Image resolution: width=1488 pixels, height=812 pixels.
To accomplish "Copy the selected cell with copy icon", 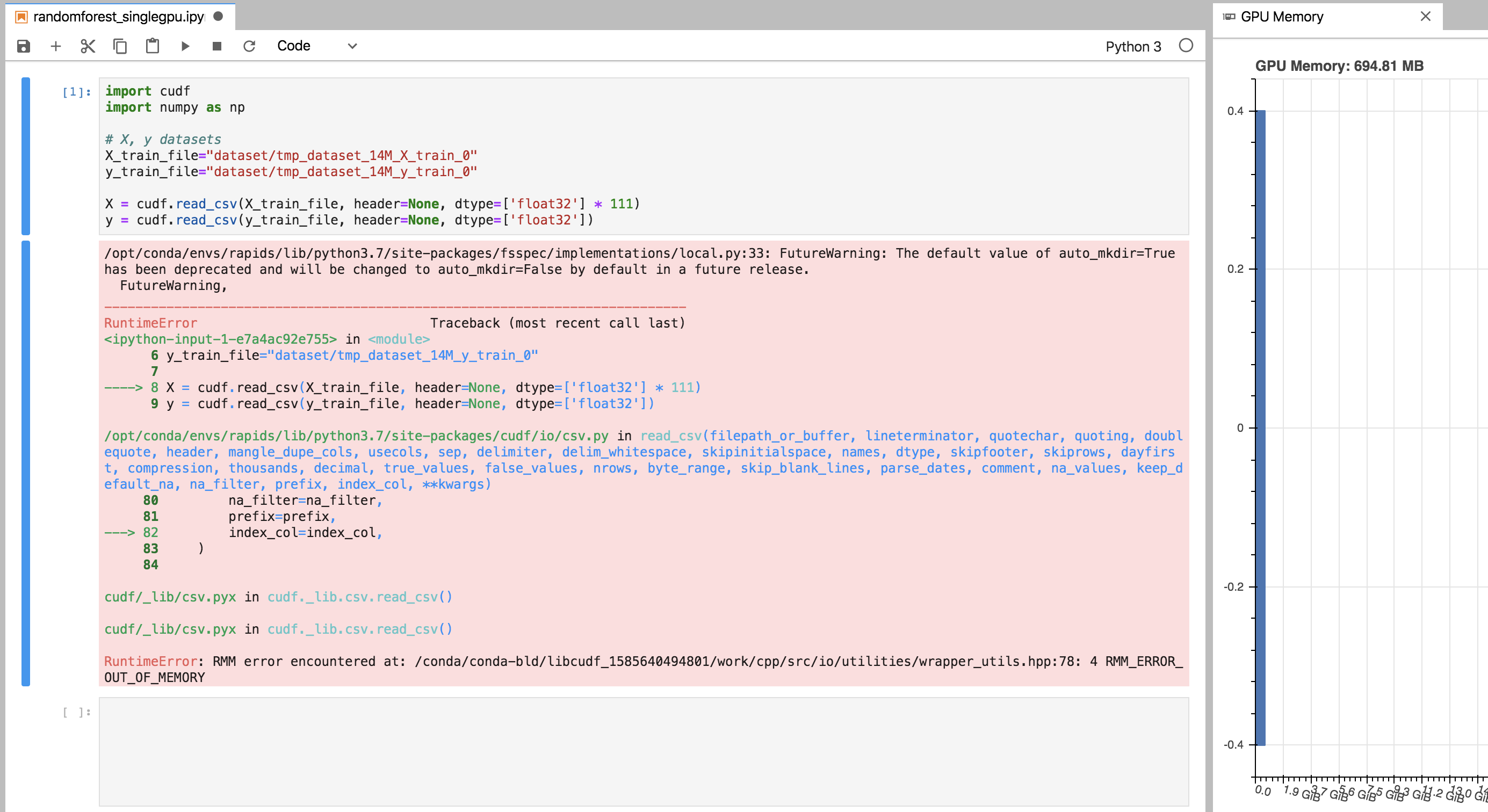I will pos(120,46).
